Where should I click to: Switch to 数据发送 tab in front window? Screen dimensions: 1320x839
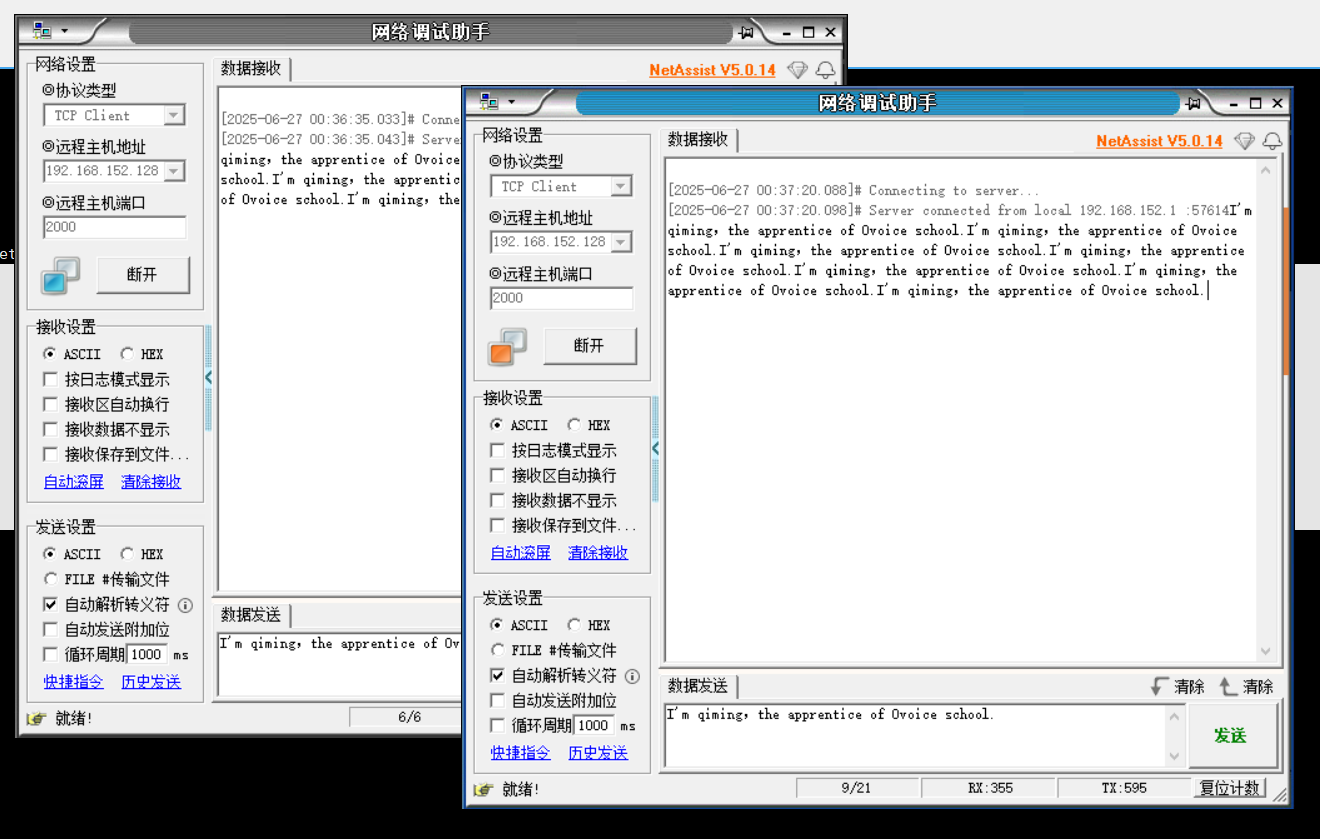pyautogui.click(x=698, y=686)
